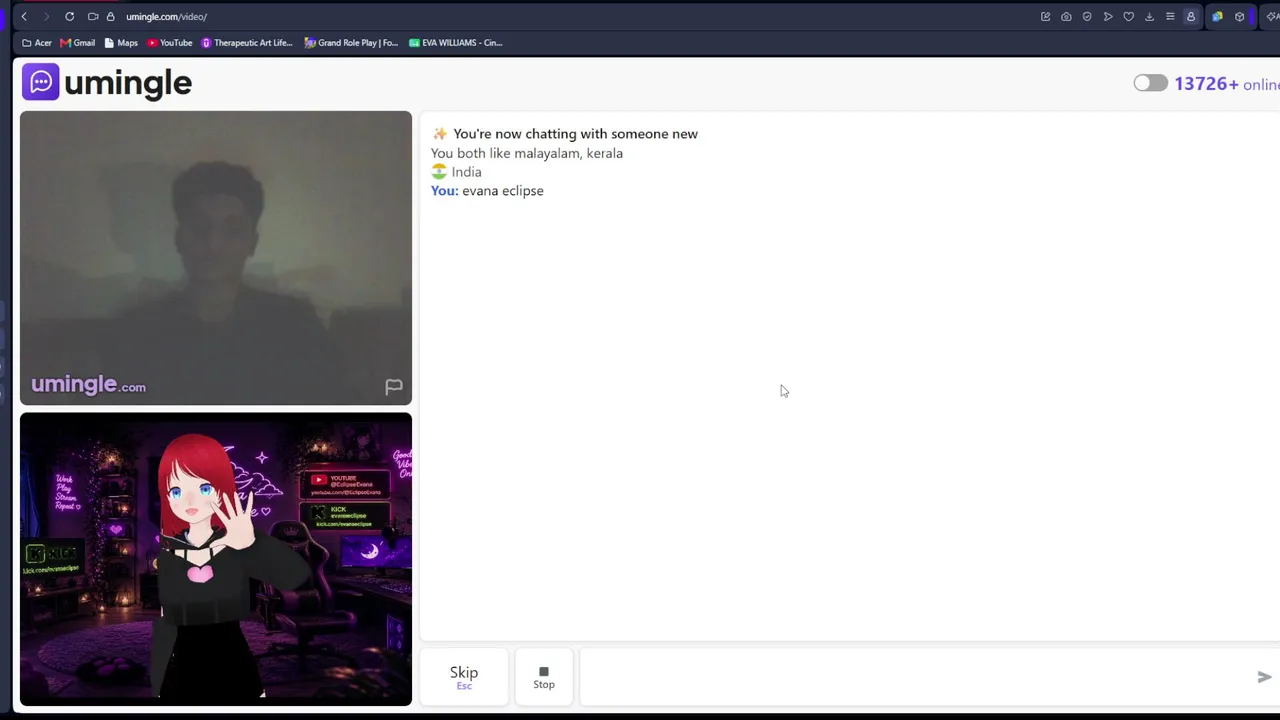The height and width of the screenshot is (720, 1280).
Task: Click your own avatar video feed
Action: pos(216,559)
